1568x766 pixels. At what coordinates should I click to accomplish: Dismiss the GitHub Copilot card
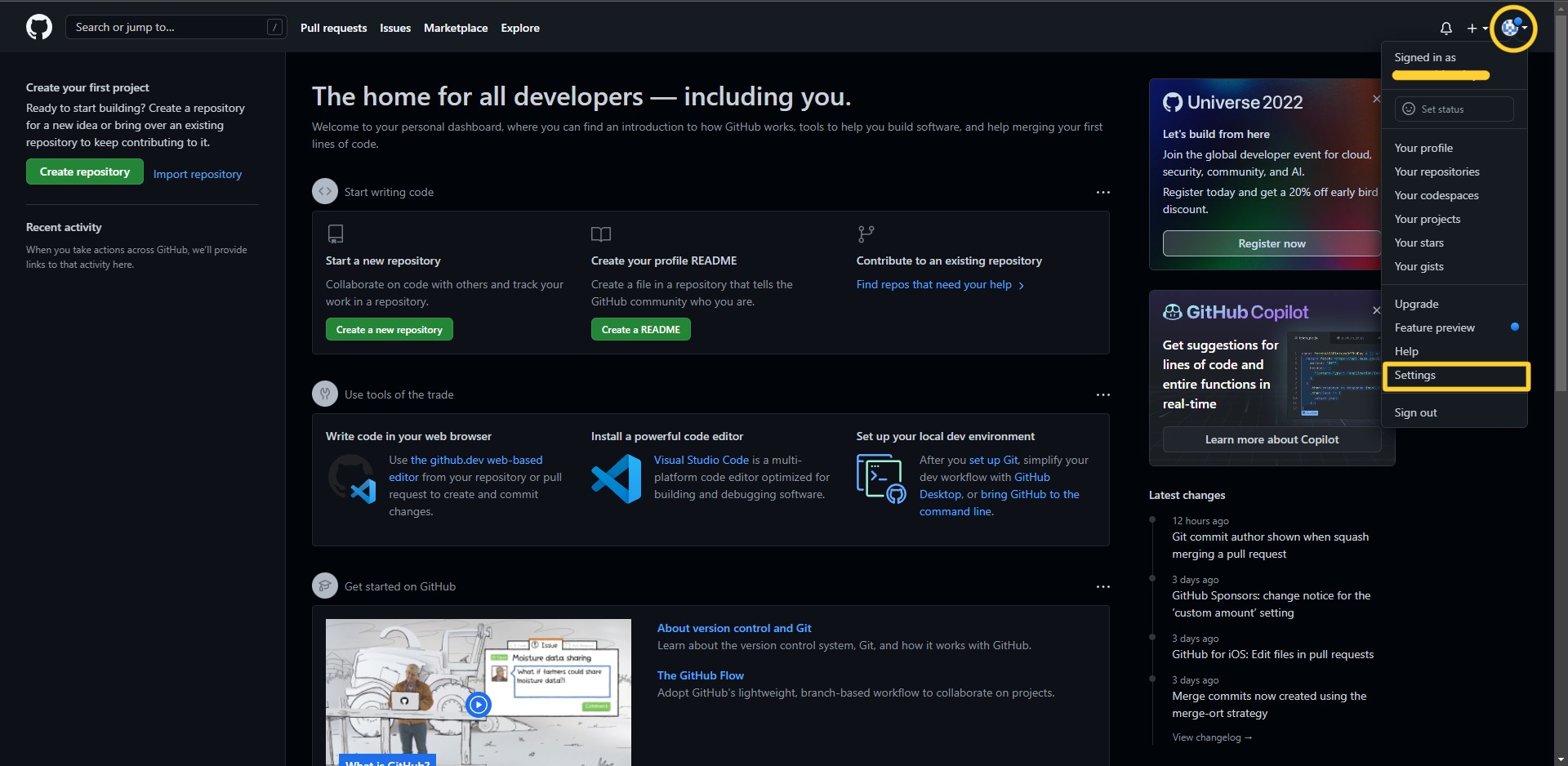point(1376,310)
